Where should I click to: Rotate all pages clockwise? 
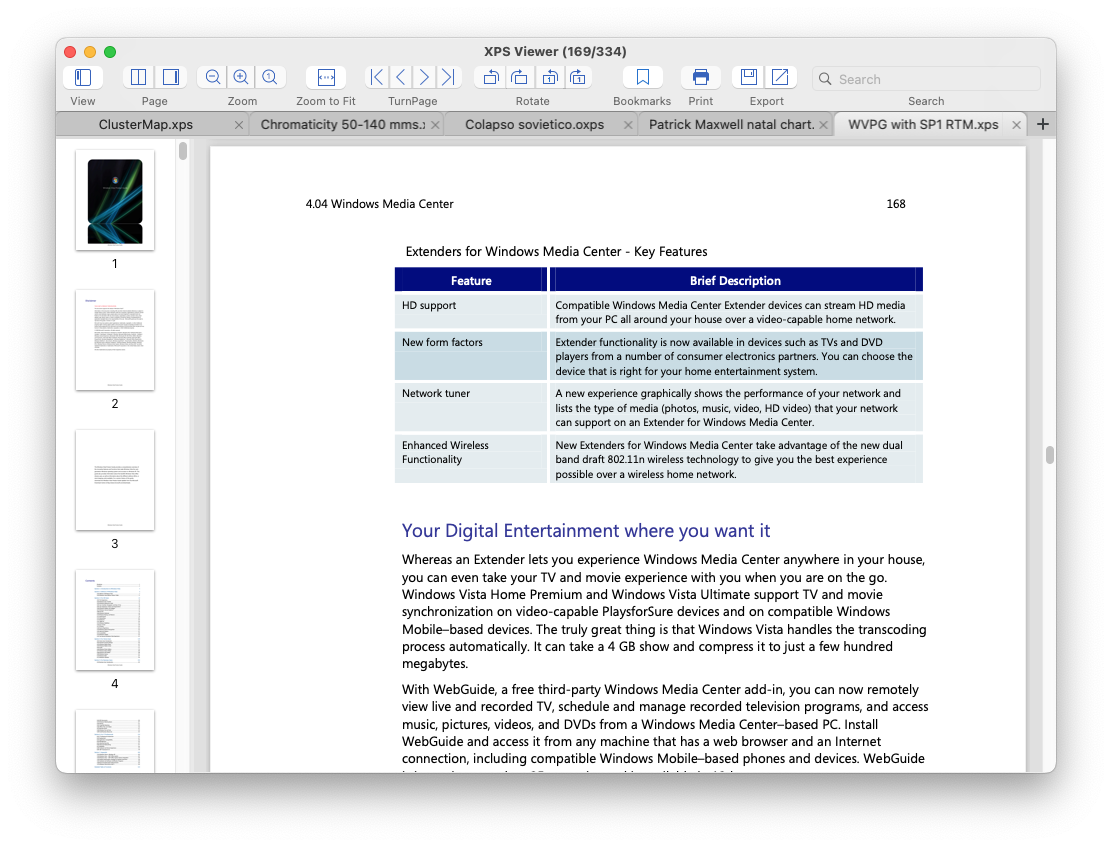[519, 77]
